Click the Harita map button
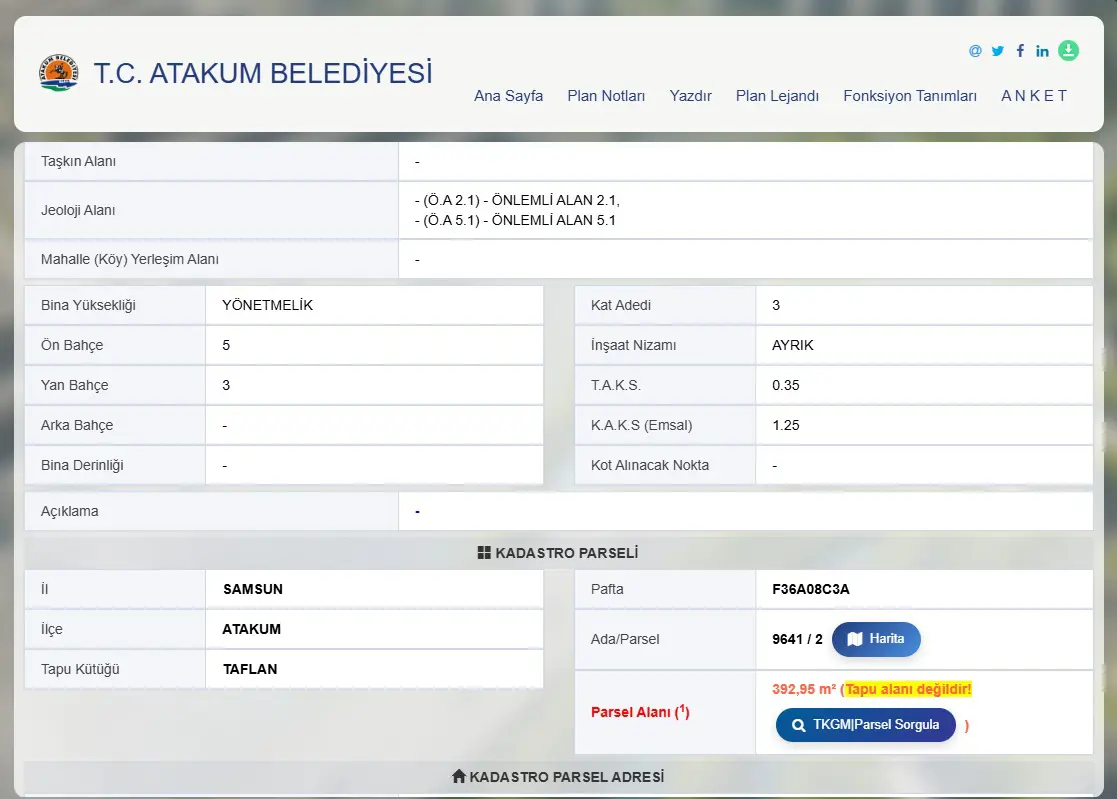The width and height of the screenshot is (1117, 799). click(876, 639)
